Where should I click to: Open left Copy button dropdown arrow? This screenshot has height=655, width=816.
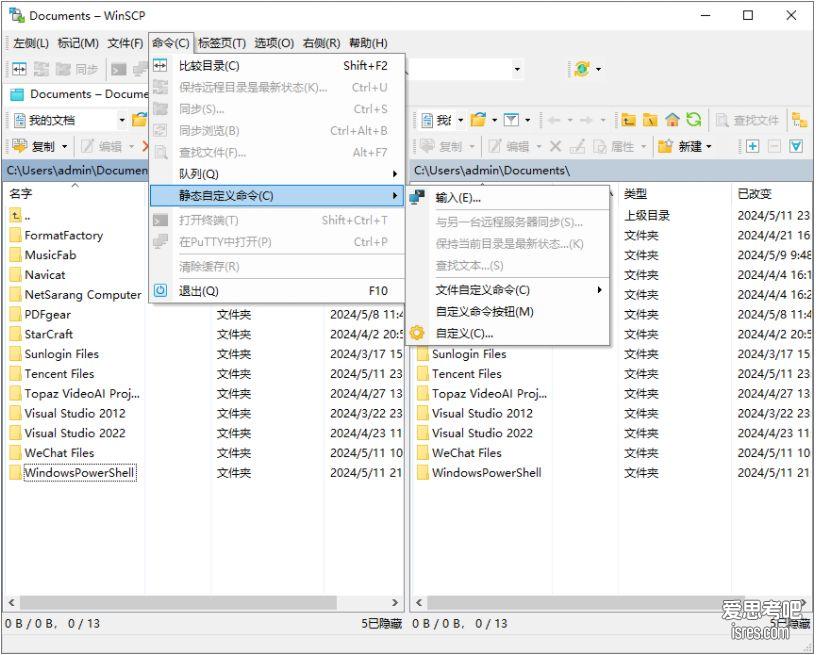(65, 147)
